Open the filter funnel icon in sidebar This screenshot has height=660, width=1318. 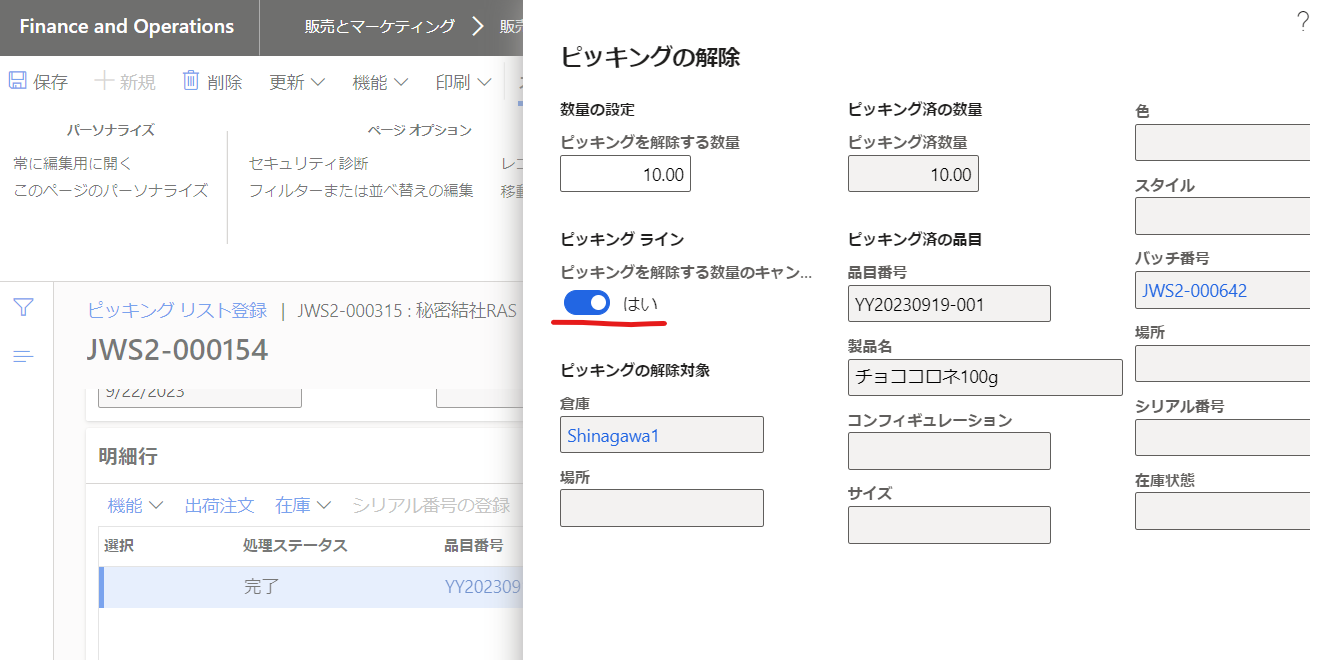coord(24,308)
